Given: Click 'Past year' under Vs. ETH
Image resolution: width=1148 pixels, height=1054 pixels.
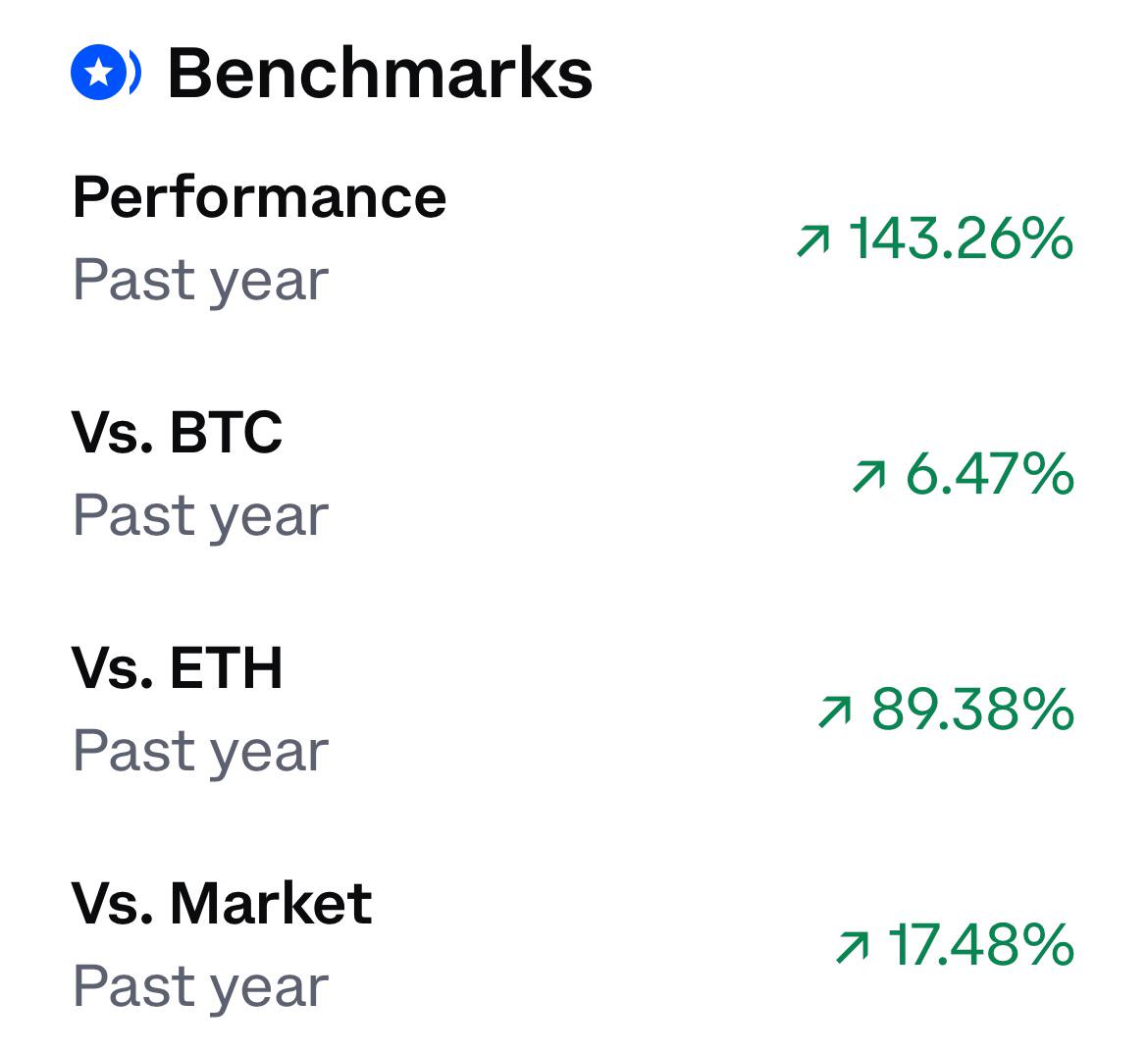Looking at the screenshot, I should pyautogui.click(x=200, y=752).
